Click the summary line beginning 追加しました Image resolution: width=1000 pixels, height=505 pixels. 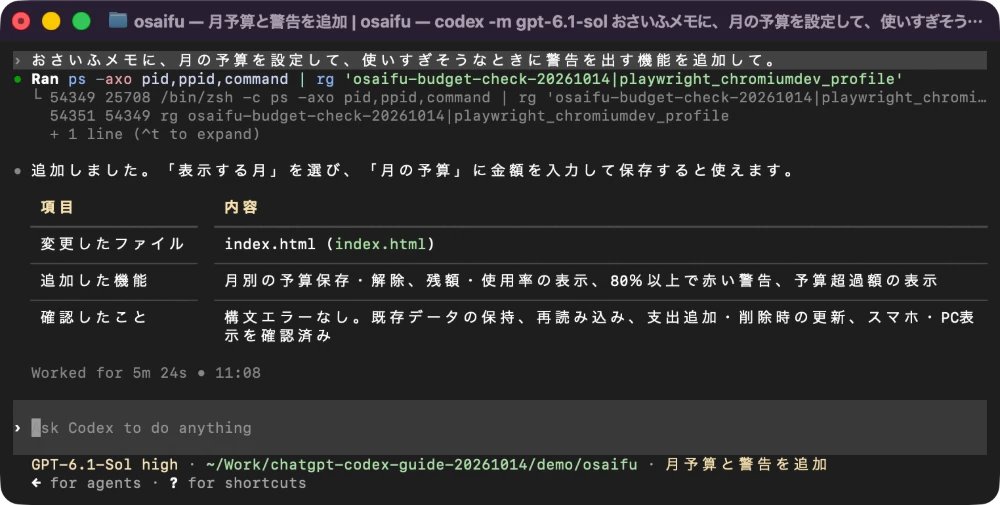(x=413, y=172)
